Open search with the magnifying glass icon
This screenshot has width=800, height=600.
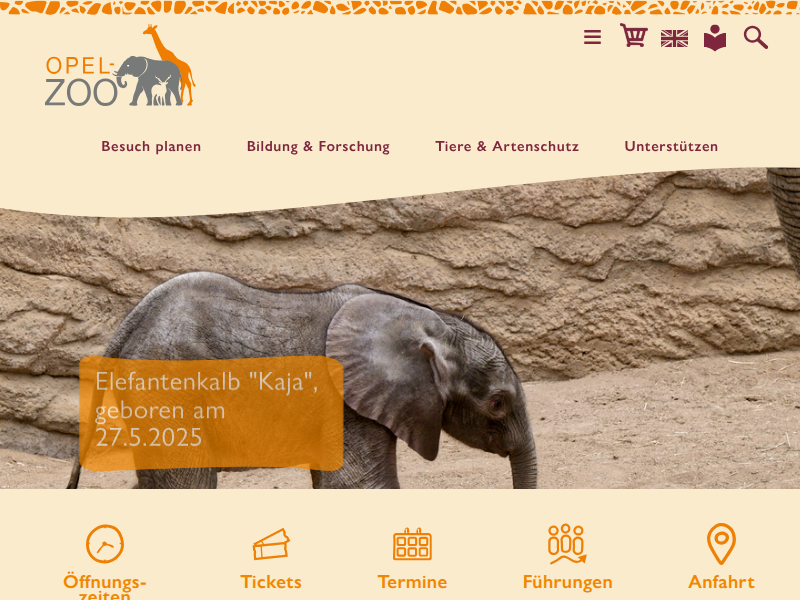[756, 38]
